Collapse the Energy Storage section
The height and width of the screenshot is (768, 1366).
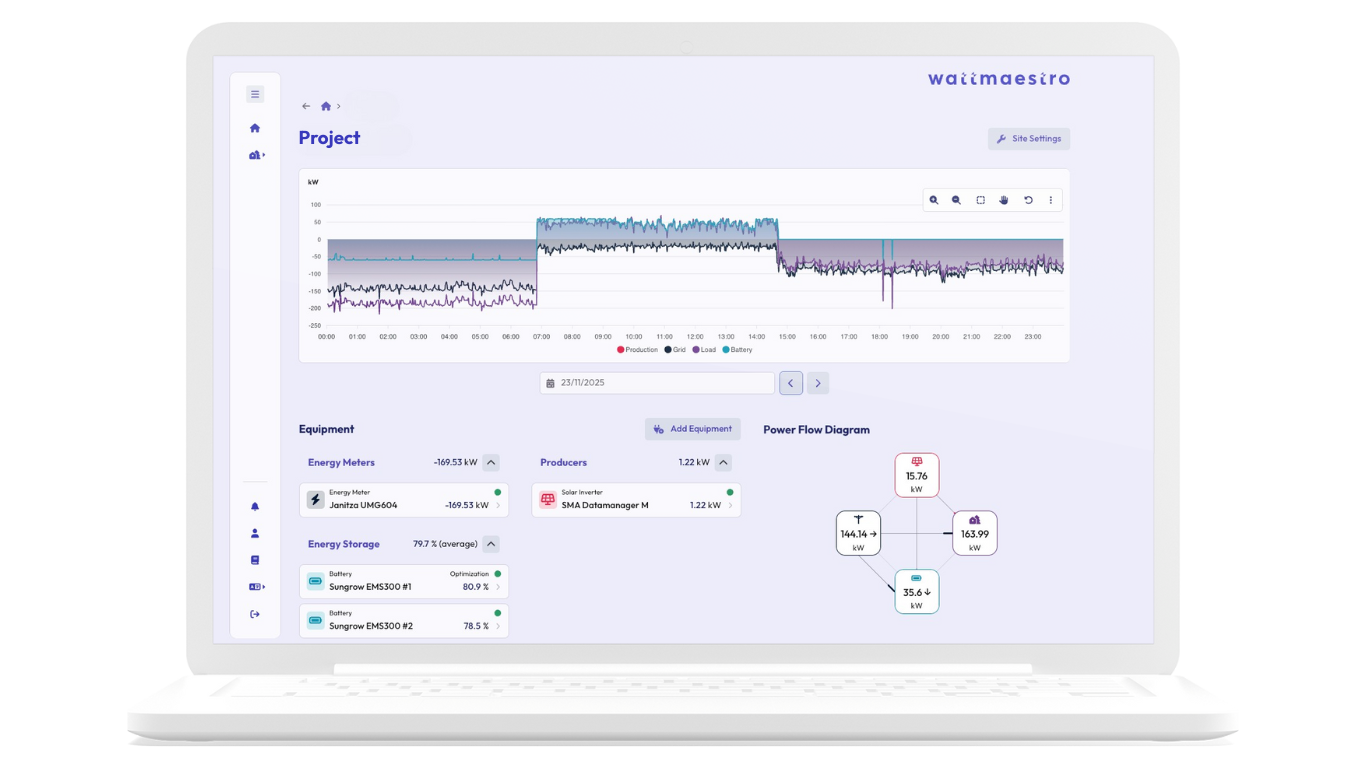(490, 545)
